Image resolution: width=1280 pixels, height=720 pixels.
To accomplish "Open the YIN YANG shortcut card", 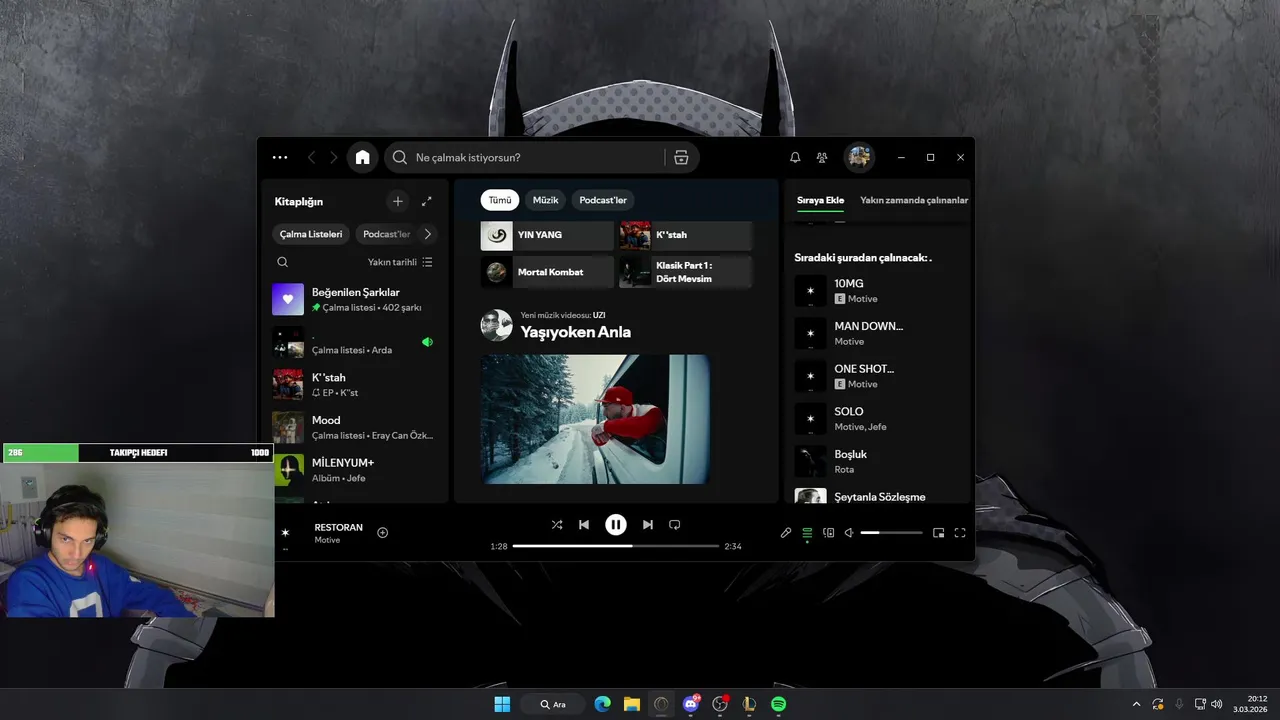I will [x=547, y=235].
